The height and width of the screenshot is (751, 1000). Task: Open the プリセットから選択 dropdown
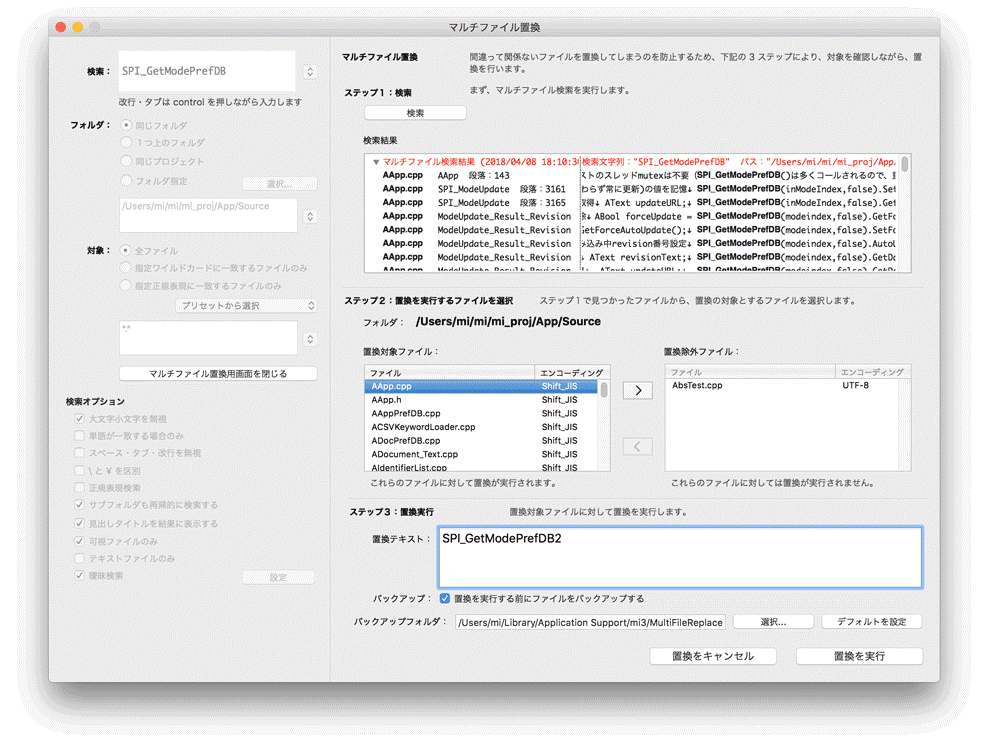pos(246,306)
